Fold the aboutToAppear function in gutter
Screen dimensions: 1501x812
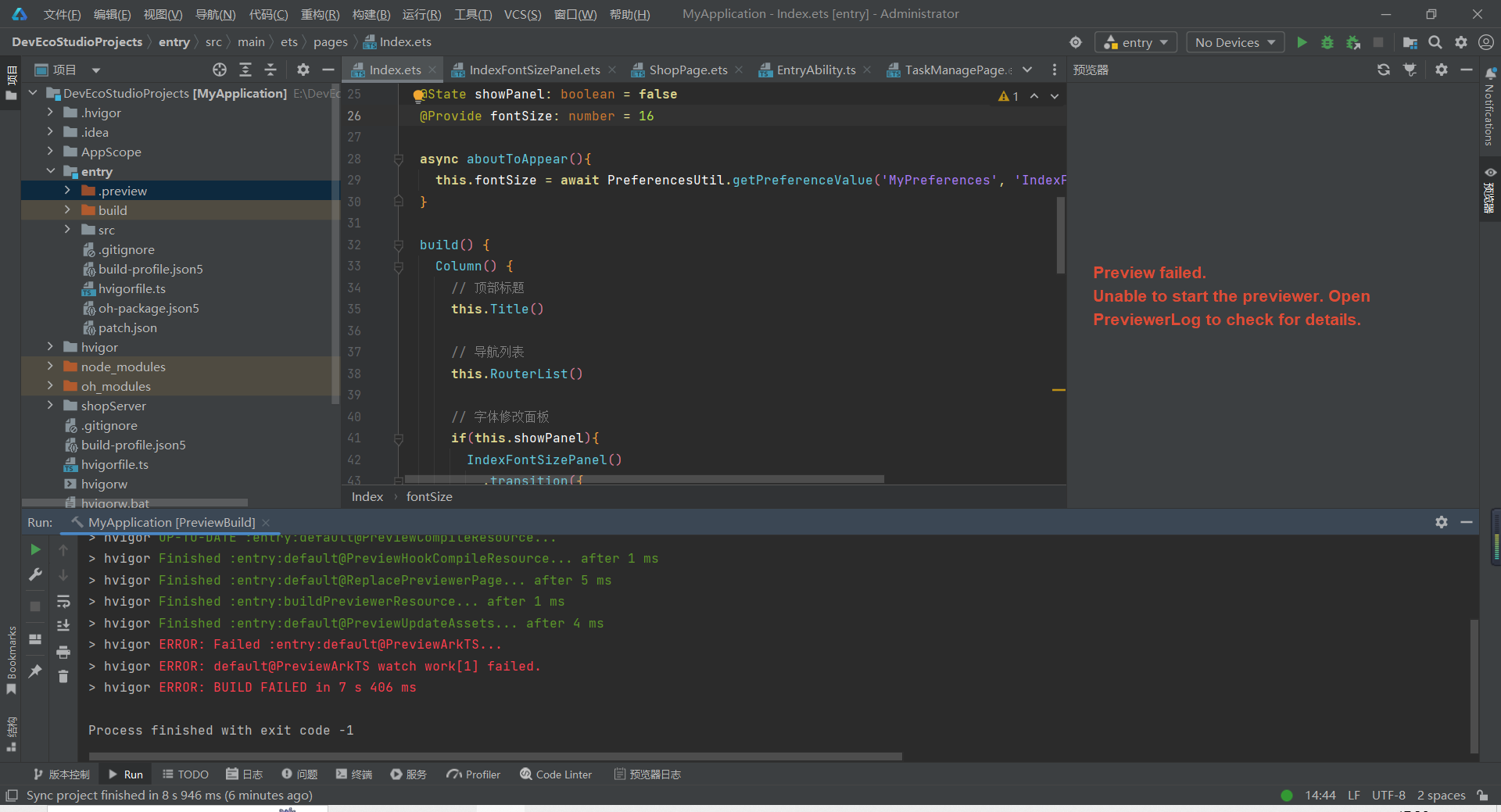tap(399, 159)
